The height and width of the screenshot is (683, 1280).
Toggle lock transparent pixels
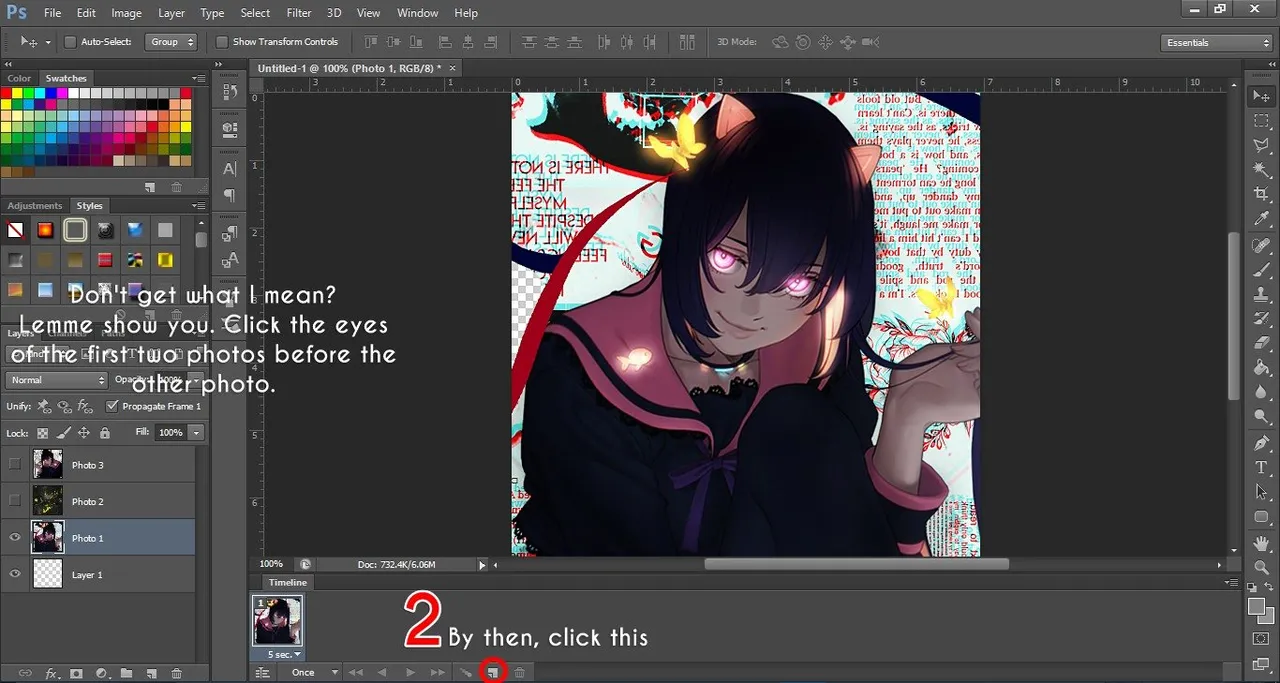42,433
